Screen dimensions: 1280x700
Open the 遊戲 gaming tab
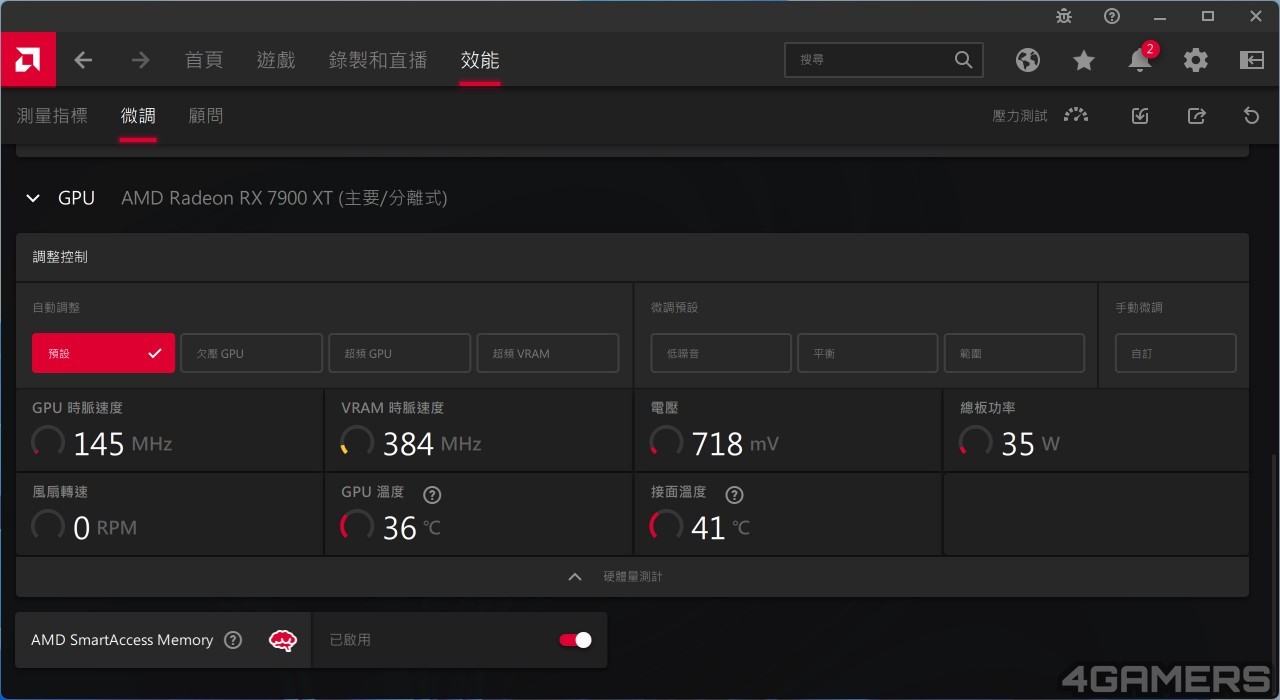tap(276, 60)
